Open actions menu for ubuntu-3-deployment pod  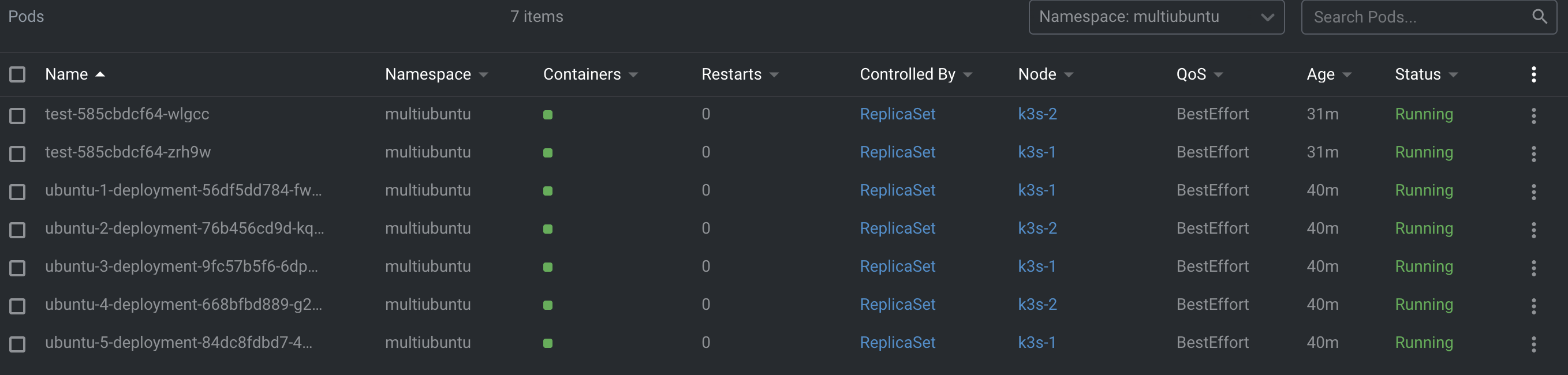[x=1533, y=268]
